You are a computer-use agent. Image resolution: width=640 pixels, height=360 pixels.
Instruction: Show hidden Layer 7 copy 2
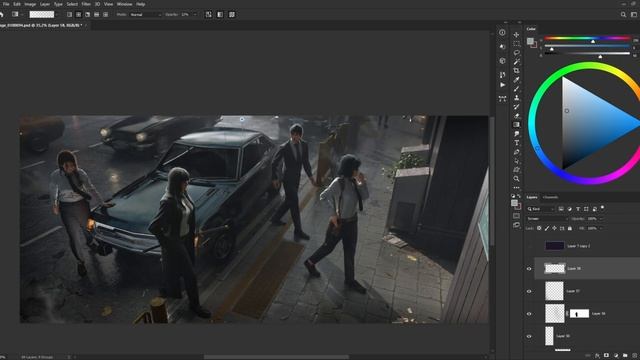click(529, 246)
